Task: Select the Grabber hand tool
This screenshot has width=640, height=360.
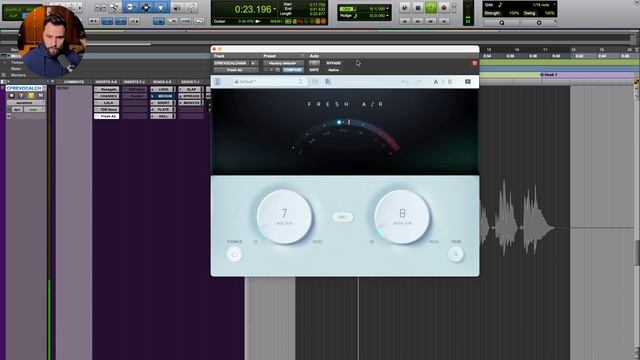Action: (161, 7)
